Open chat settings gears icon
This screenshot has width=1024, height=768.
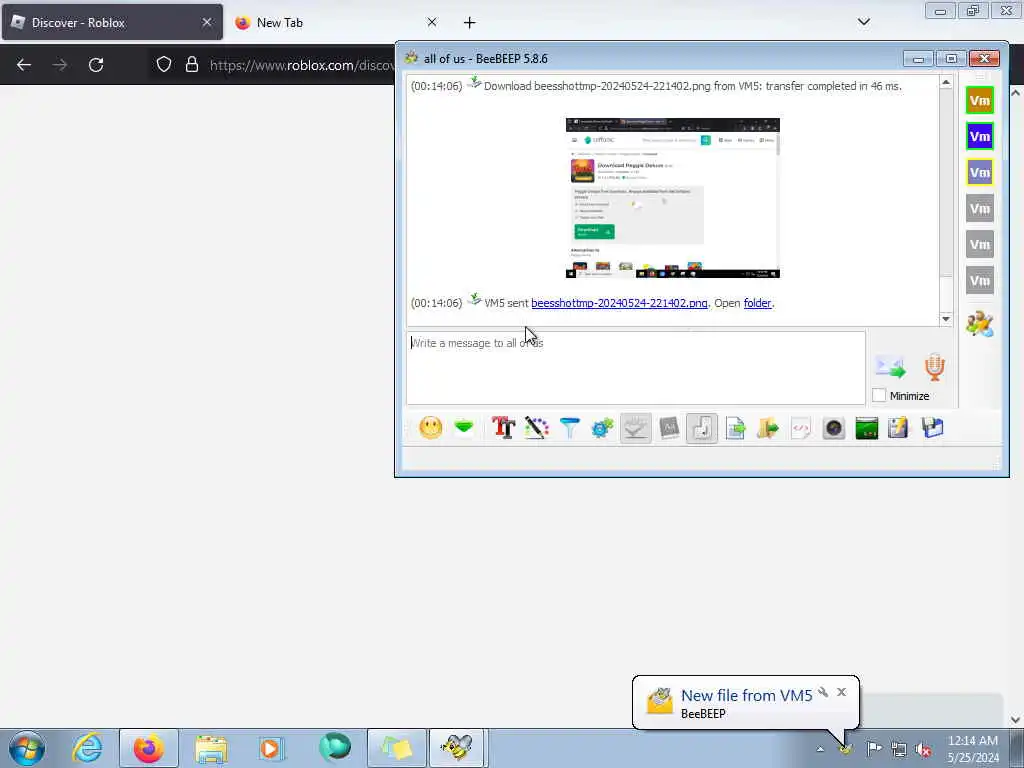coord(602,428)
